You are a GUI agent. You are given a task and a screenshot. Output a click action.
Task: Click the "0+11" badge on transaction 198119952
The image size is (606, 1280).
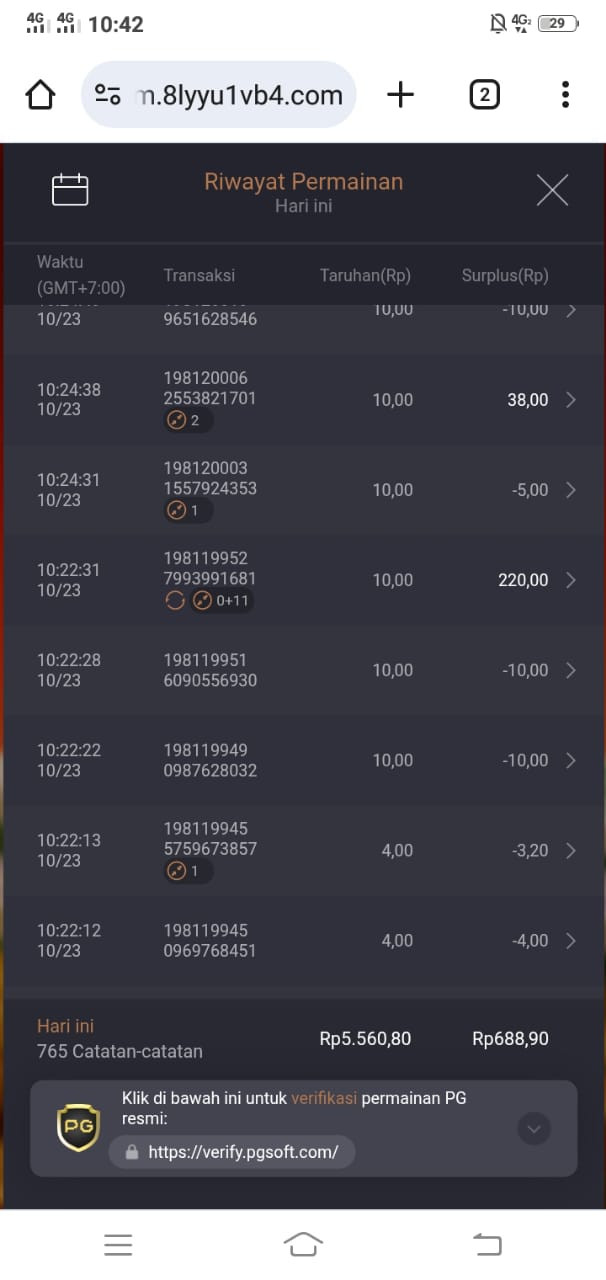222,601
